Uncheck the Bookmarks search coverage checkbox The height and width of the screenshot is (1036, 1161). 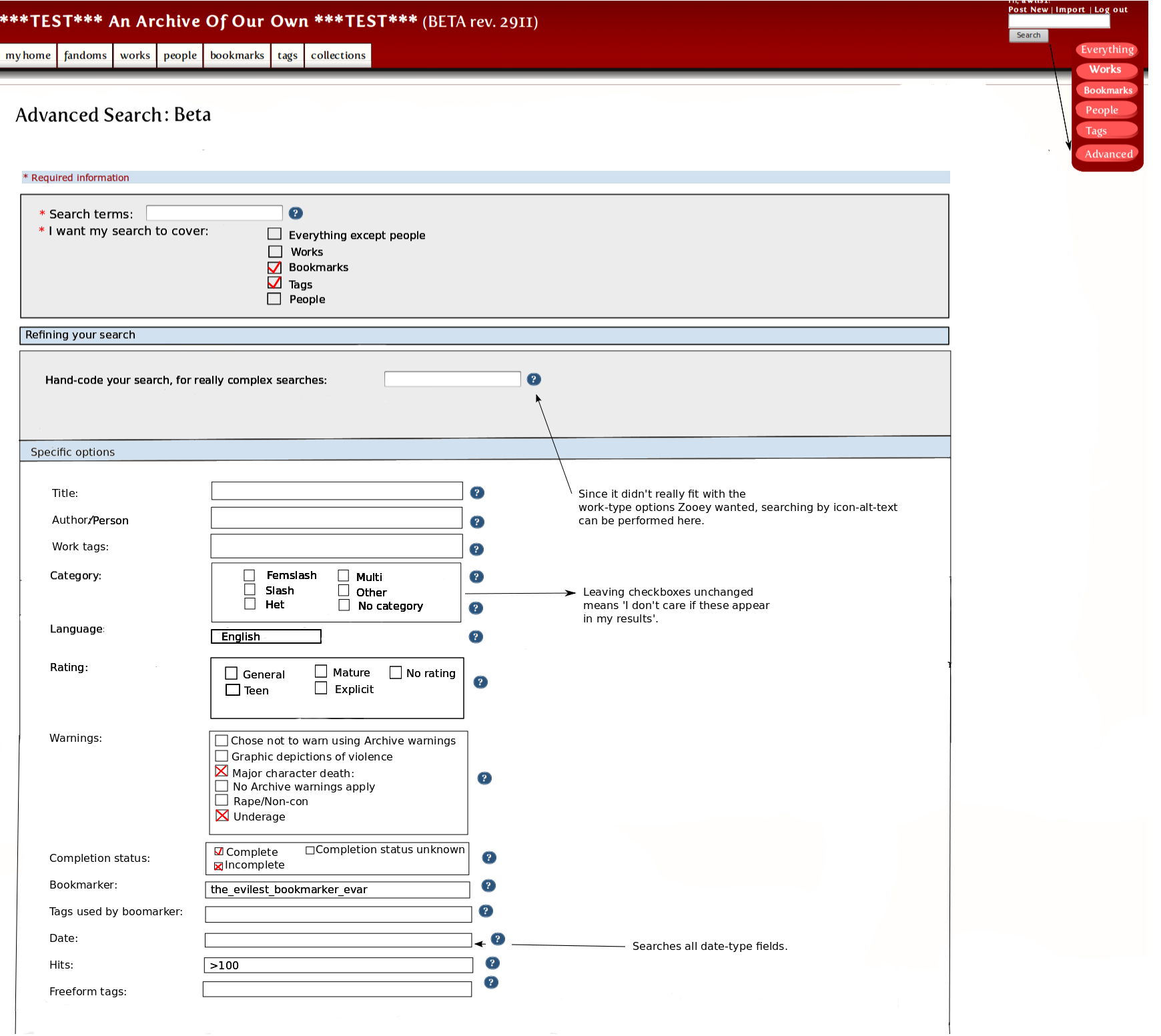point(274,268)
